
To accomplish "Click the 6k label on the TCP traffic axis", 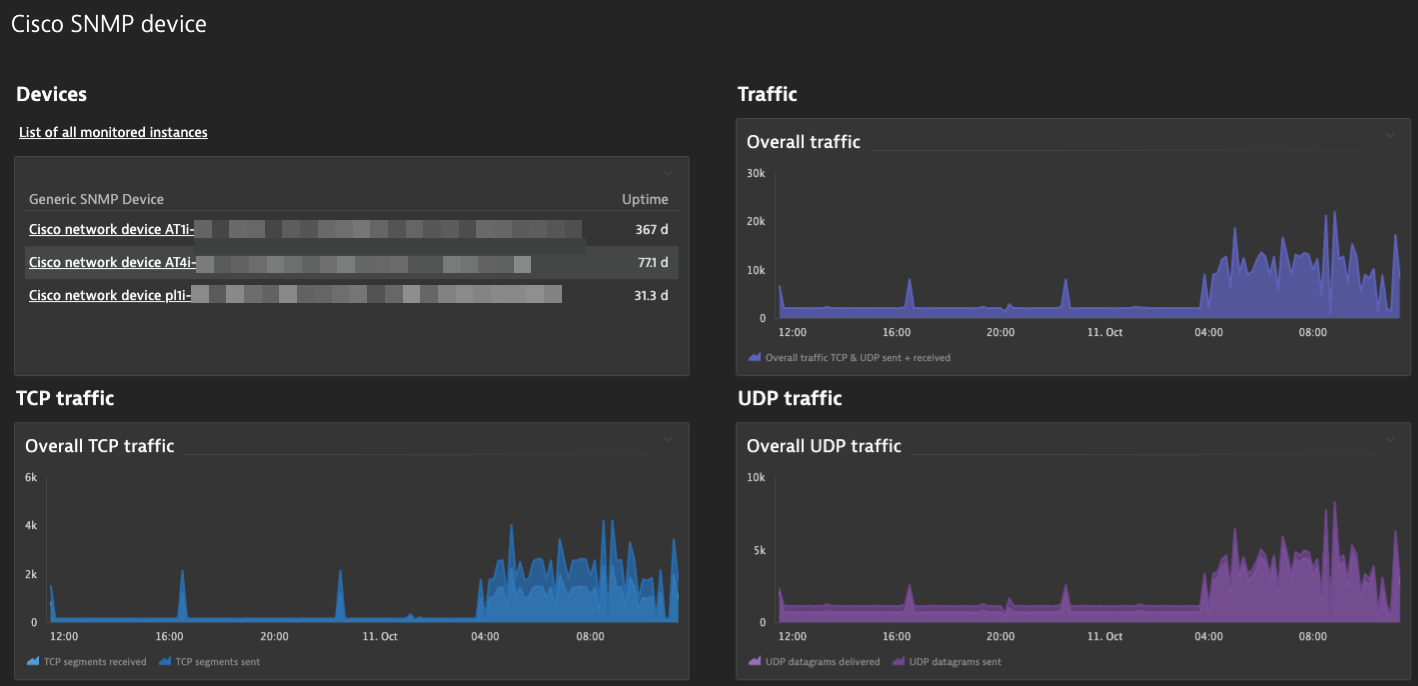I will tap(31, 477).
